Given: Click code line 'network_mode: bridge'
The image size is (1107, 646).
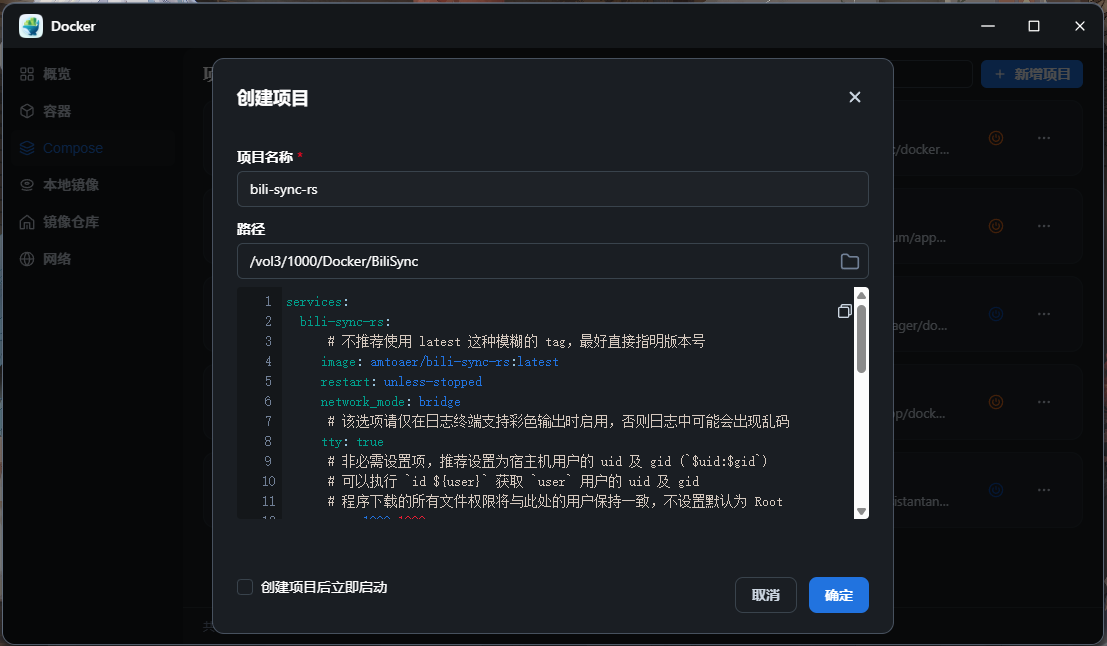Looking at the screenshot, I should coord(390,402).
